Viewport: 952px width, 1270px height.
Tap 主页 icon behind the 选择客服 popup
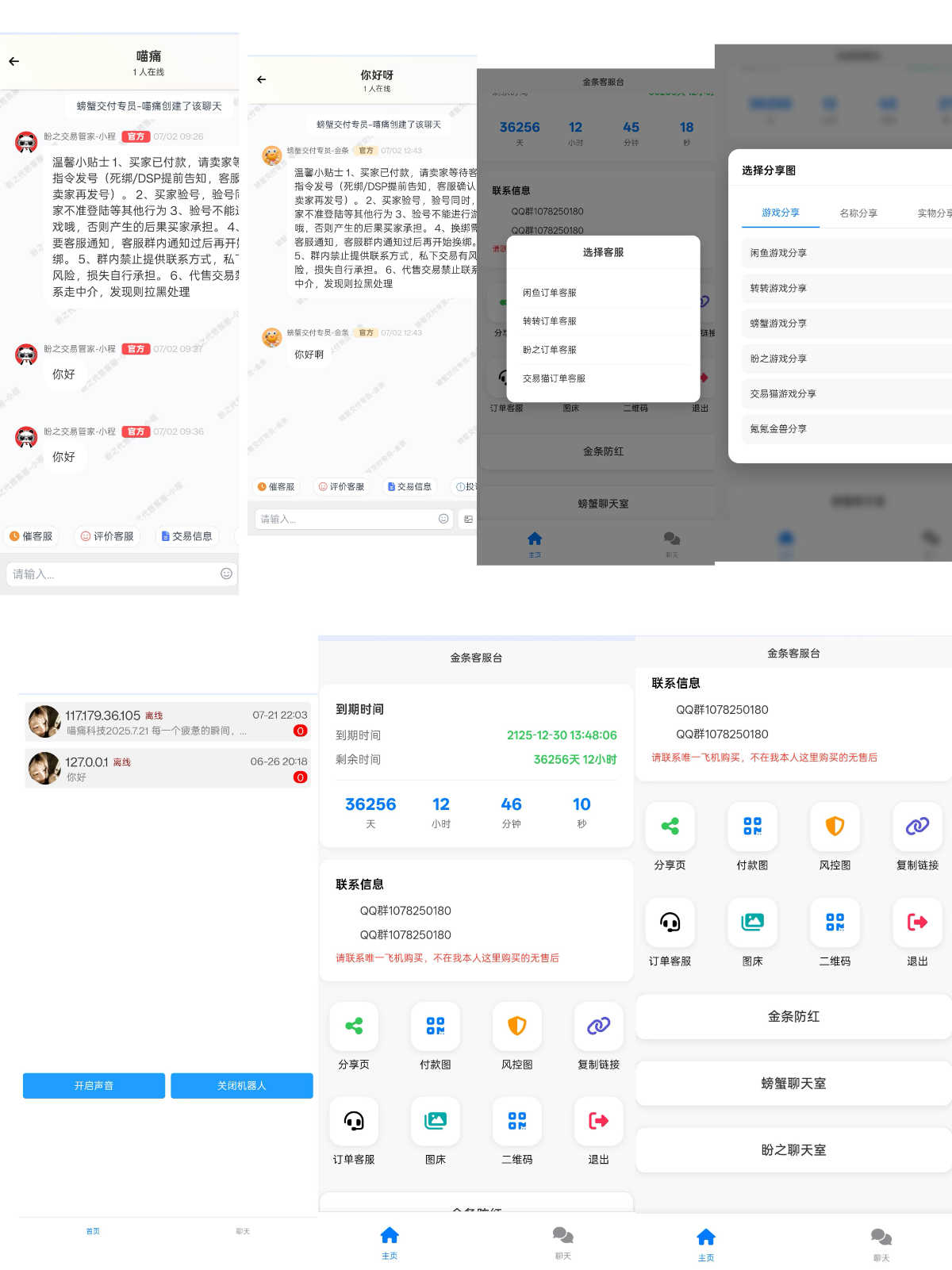coord(535,539)
